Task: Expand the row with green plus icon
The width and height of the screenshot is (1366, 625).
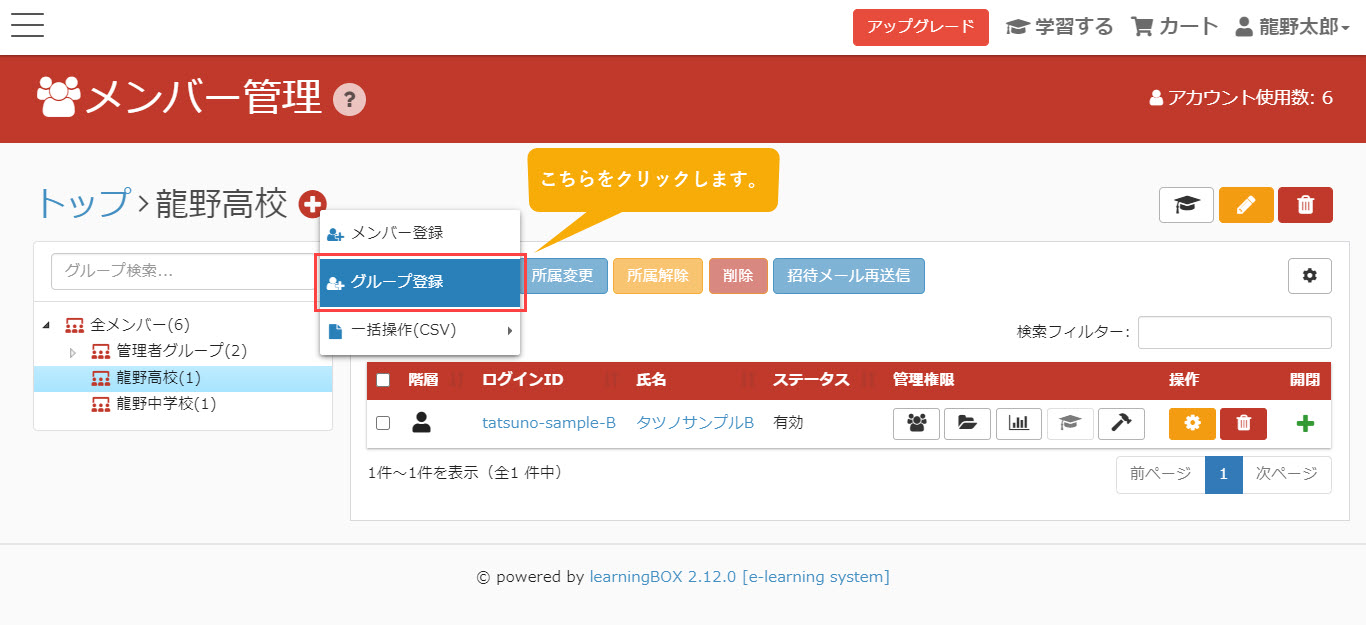Action: [x=1305, y=423]
